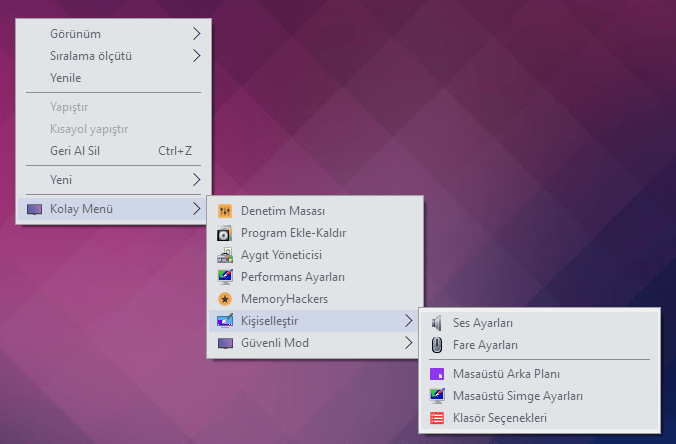
Task: Open Klasör Seçenekleri
Action: [x=539, y=418]
